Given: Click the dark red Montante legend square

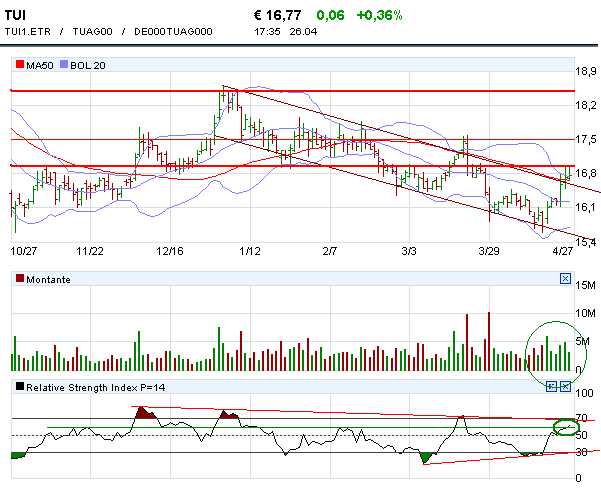Looking at the screenshot, I should (x=19, y=280).
